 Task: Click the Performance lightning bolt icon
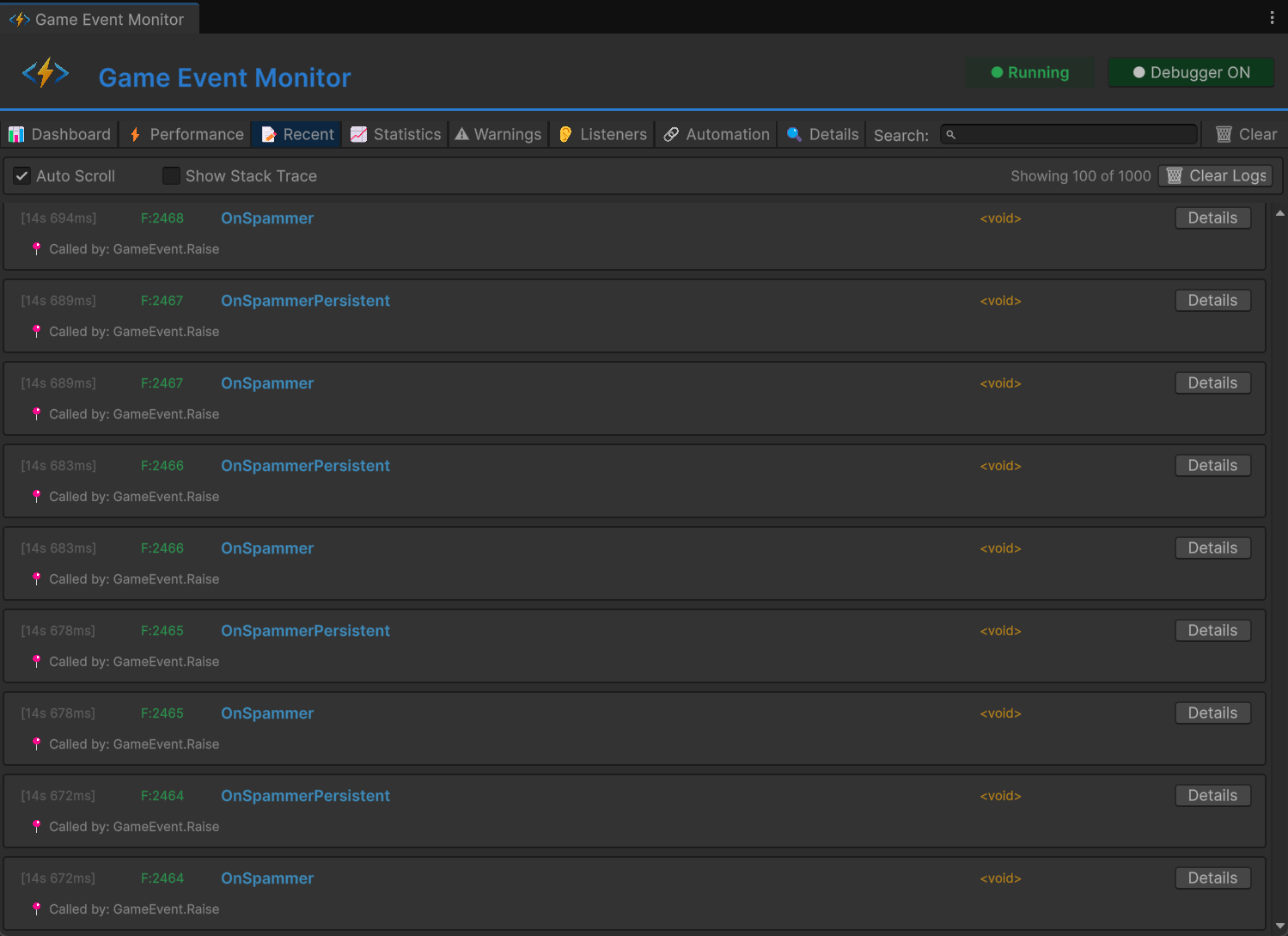[135, 134]
